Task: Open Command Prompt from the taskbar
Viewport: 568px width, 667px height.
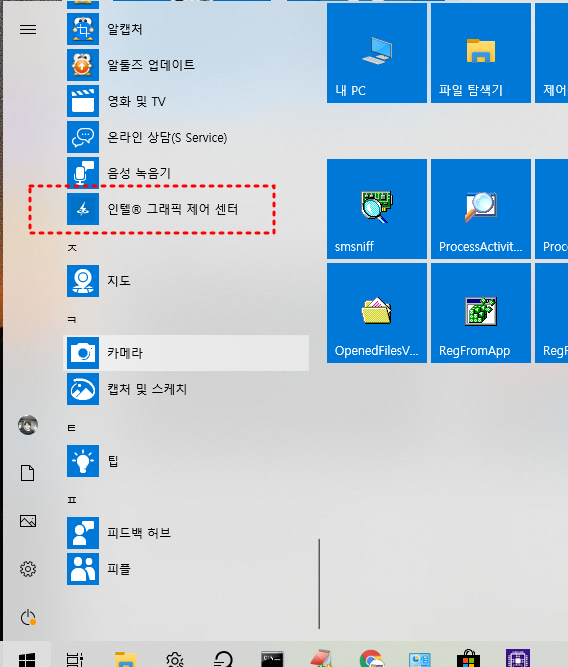Action: pos(272,658)
